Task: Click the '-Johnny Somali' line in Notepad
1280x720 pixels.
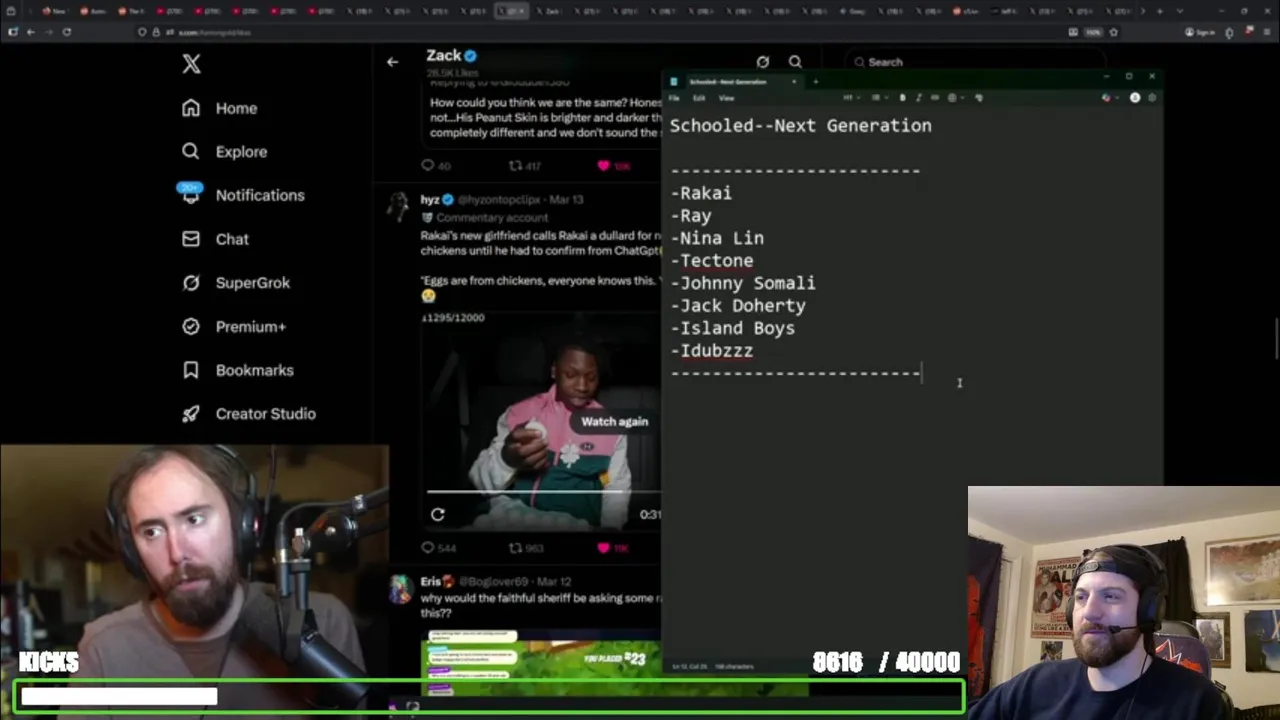Action: [743, 283]
